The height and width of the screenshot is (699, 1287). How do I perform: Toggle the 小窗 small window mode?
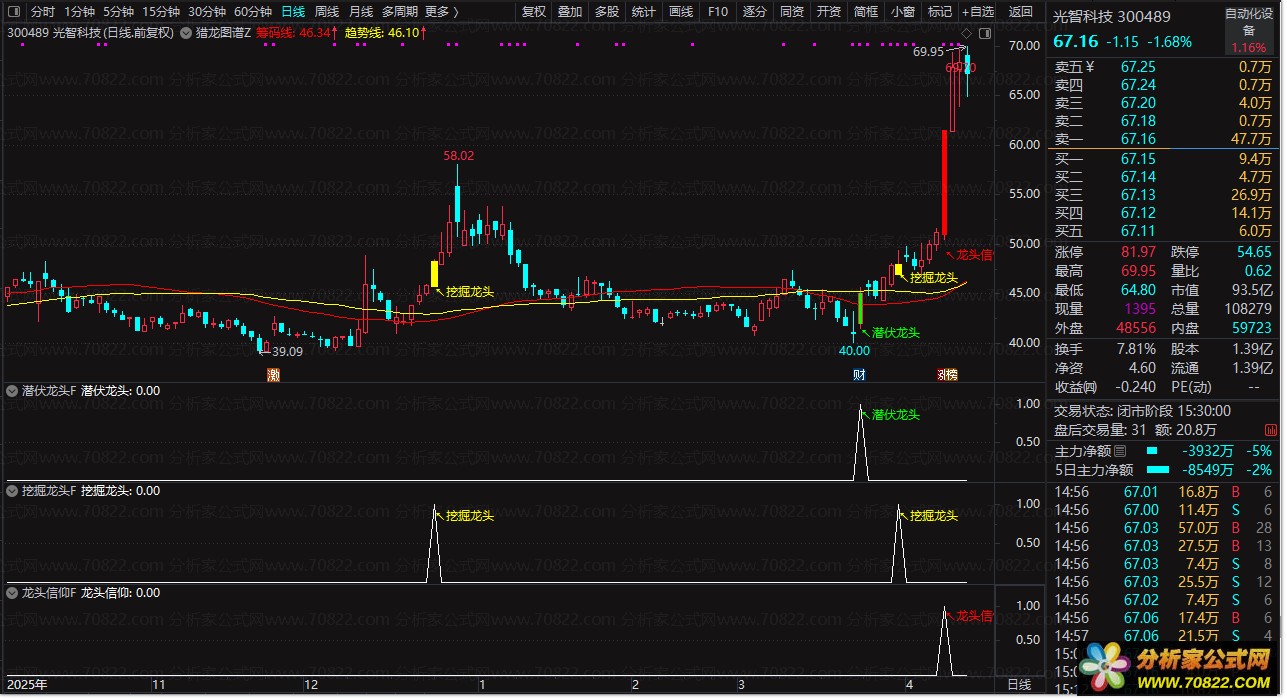point(903,12)
